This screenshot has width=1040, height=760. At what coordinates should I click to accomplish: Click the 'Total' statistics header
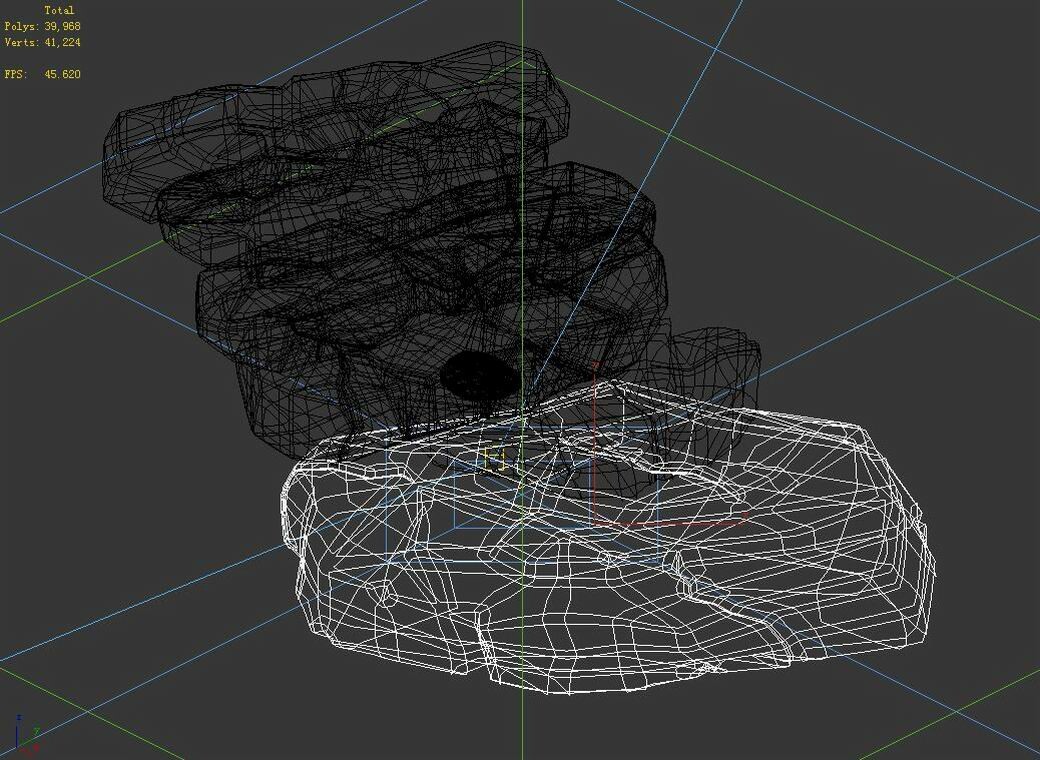pyautogui.click(x=59, y=11)
